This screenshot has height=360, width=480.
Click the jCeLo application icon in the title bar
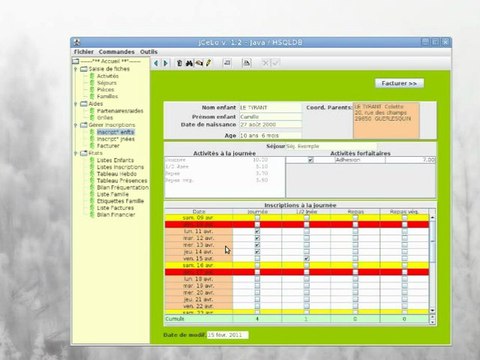[77, 42]
